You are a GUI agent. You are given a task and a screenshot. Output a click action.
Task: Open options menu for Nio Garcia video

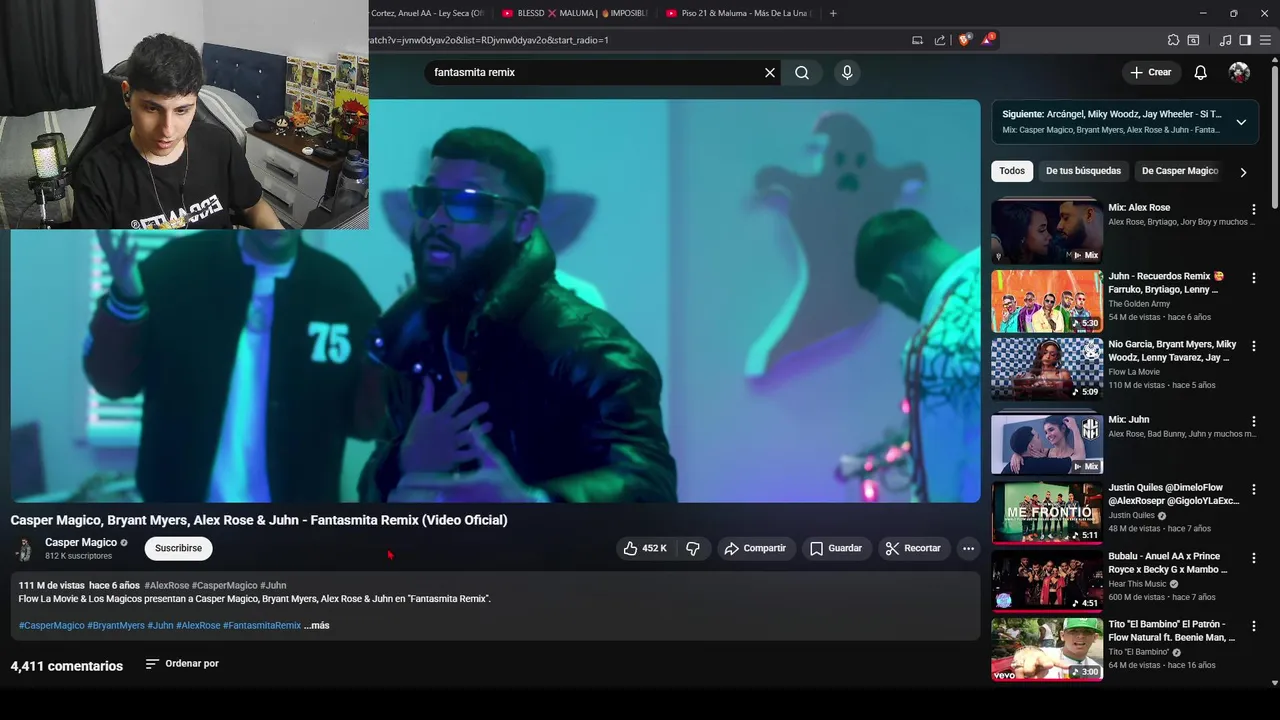[1253, 346]
